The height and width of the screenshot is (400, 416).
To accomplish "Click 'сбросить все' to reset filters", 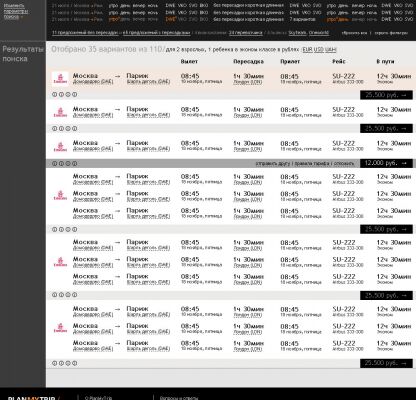I will [x=354, y=33].
